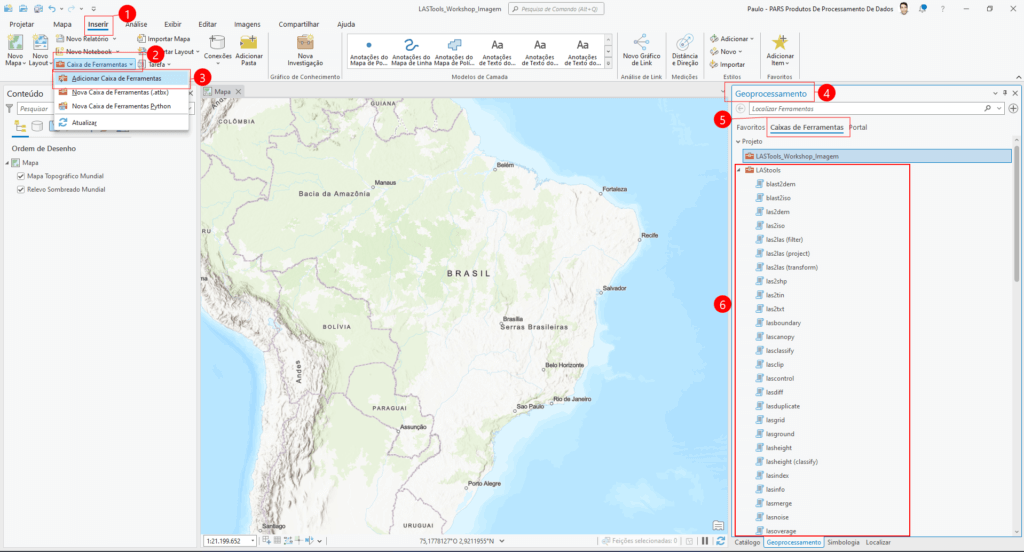Toggle Mapa Topográfico Mundial layer visibility
The image size is (1024, 552).
click(x=21, y=176)
